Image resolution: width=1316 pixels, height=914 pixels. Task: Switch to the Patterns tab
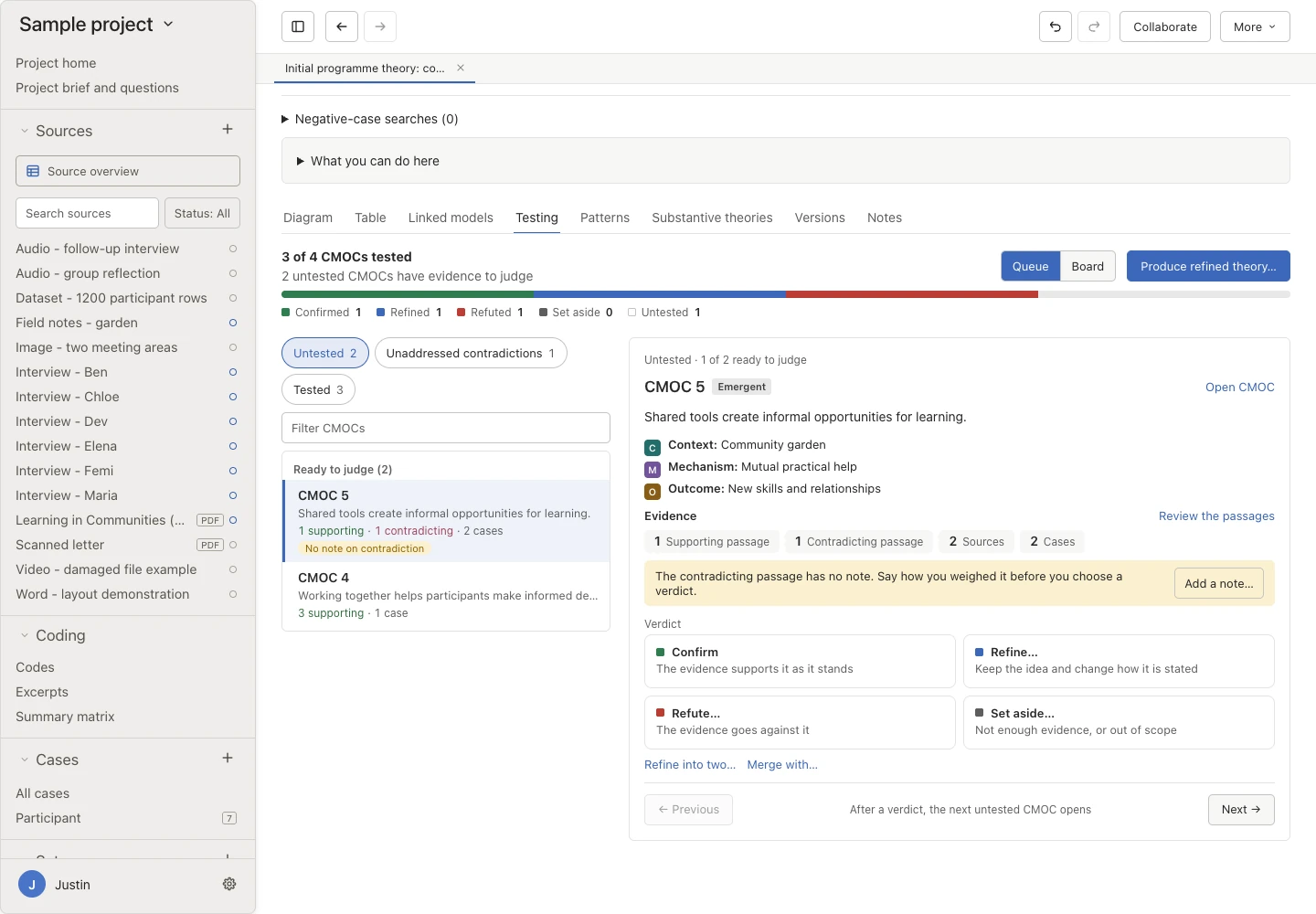pyautogui.click(x=605, y=218)
